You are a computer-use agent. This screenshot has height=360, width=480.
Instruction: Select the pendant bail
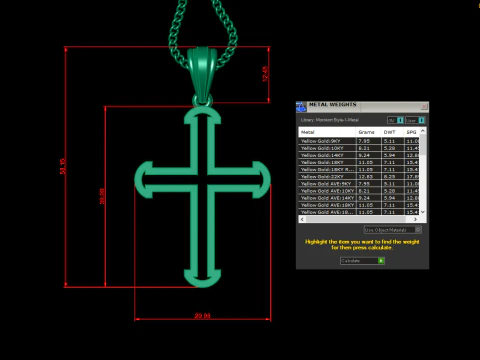point(202,76)
